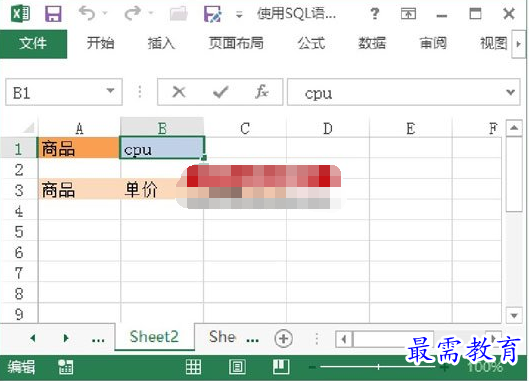Open the Name Box dropdown arrow

click(x=110, y=91)
